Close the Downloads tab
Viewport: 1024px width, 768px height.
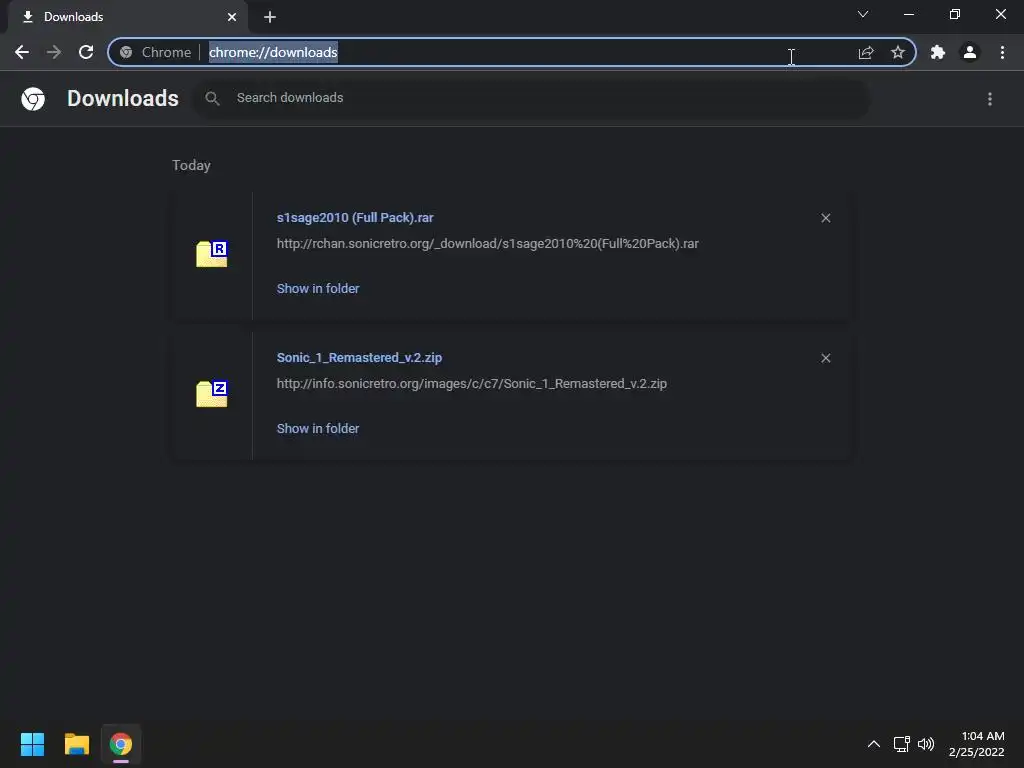[232, 17]
